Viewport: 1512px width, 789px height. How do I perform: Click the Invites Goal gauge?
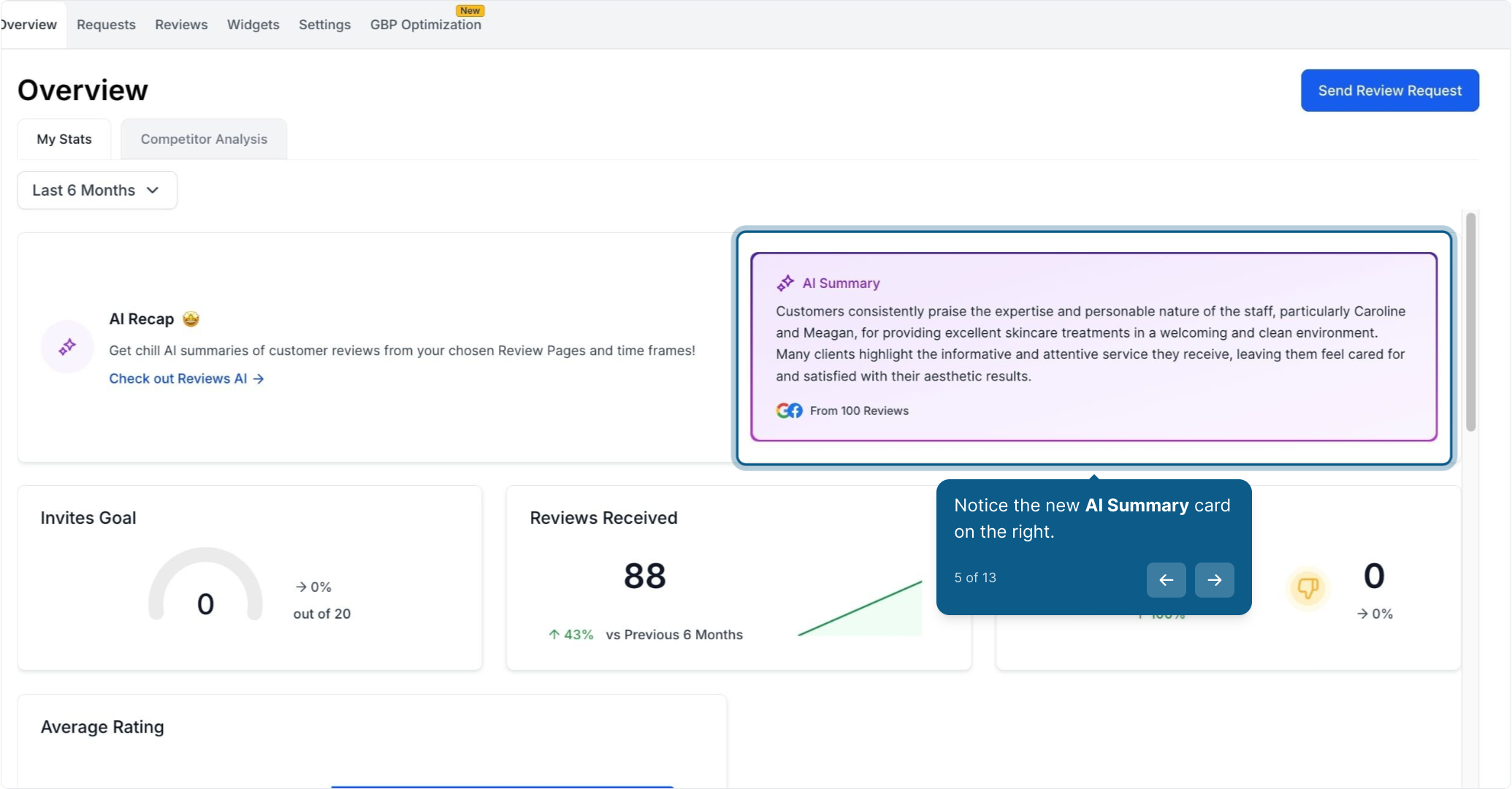point(205,584)
